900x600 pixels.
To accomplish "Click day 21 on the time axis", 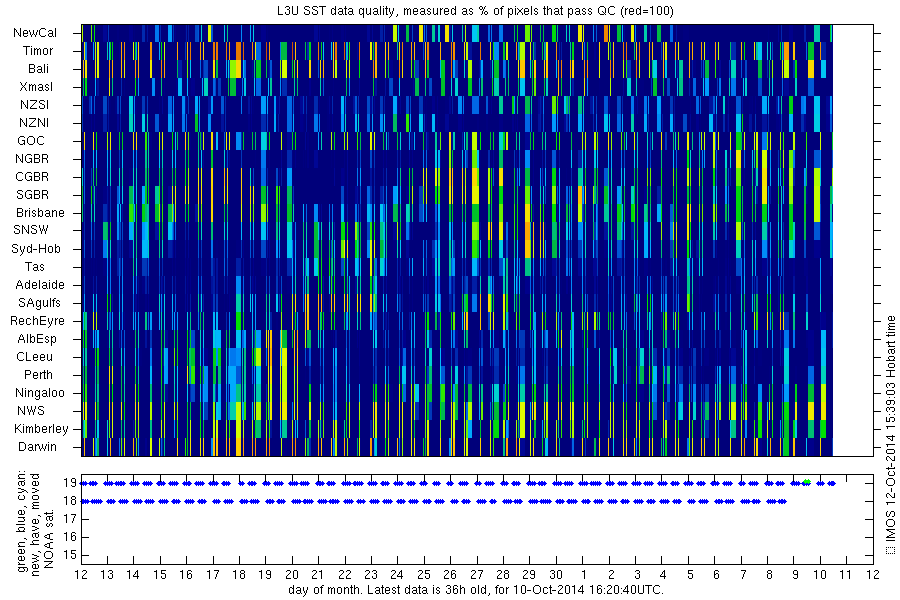I will pyautogui.click(x=318, y=575).
